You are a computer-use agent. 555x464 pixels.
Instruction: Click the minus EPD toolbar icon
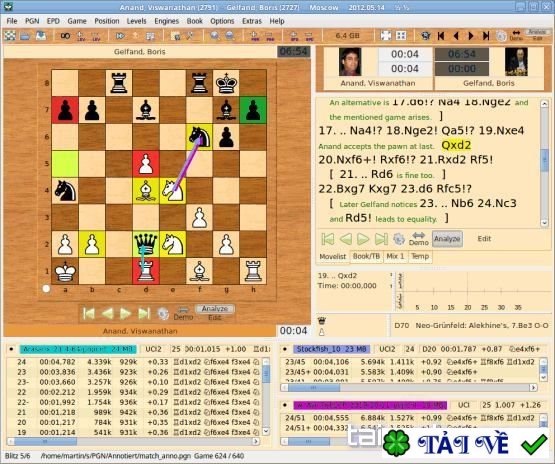click(309, 36)
